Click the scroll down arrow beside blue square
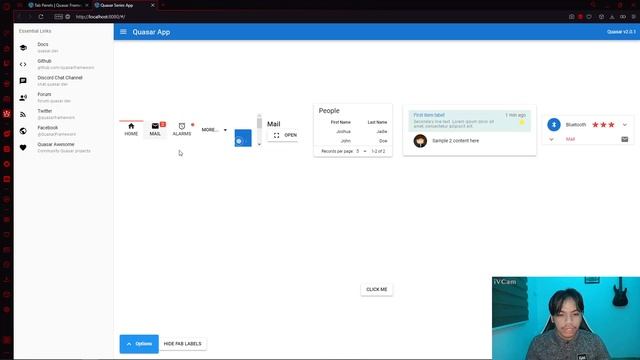640x360 pixels. tap(259, 144)
